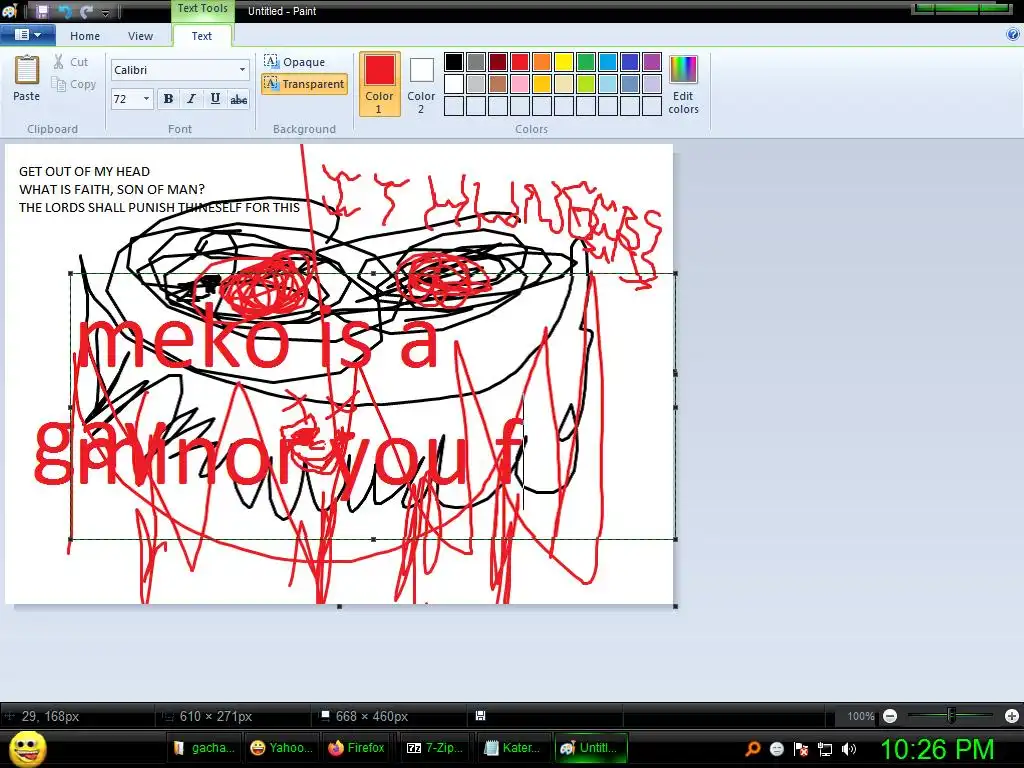This screenshot has height=768, width=1024.
Task: Open the Edit colors dialog
Action: (x=683, y=84)
